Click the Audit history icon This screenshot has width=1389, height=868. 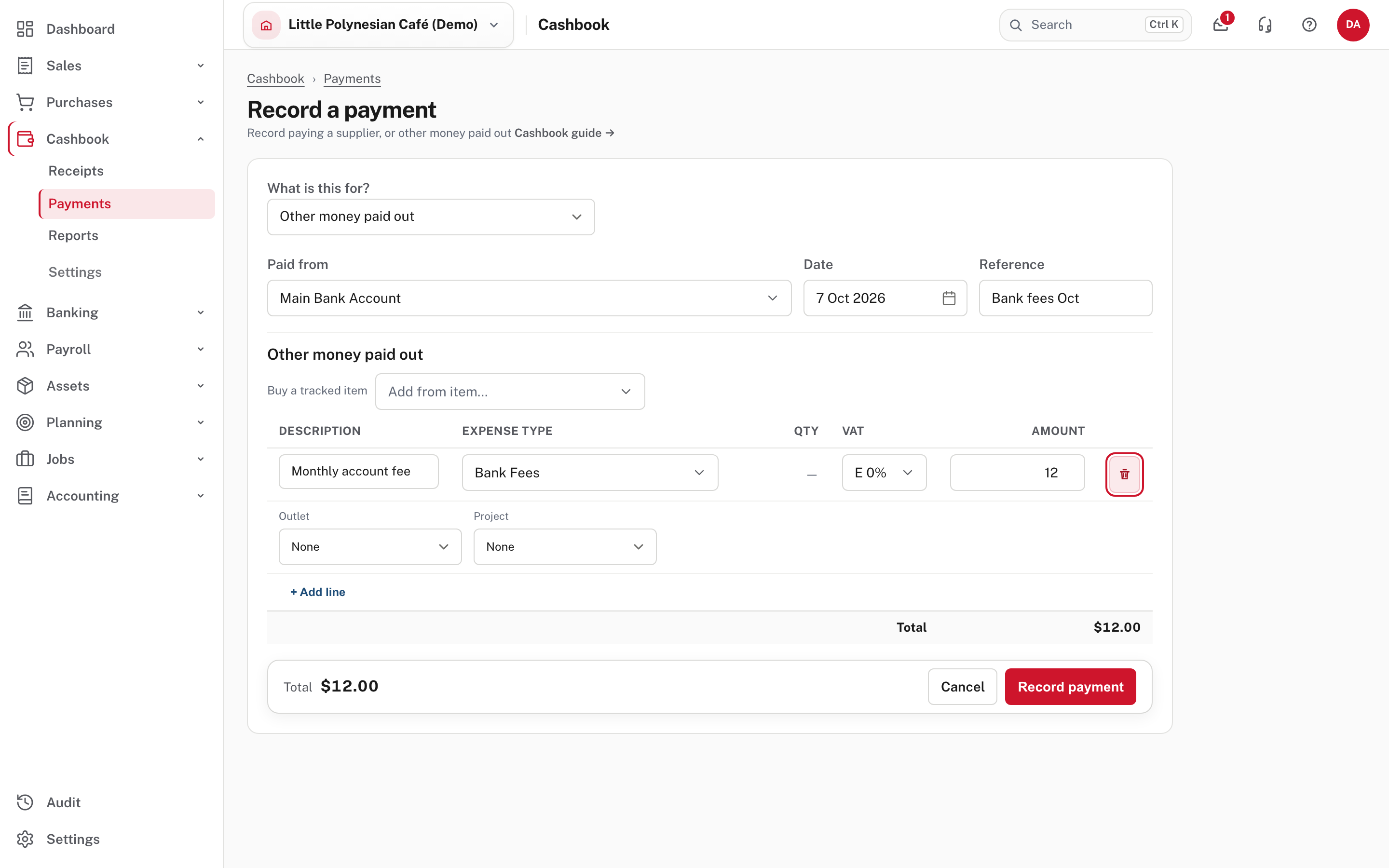(x=25, y=802)
